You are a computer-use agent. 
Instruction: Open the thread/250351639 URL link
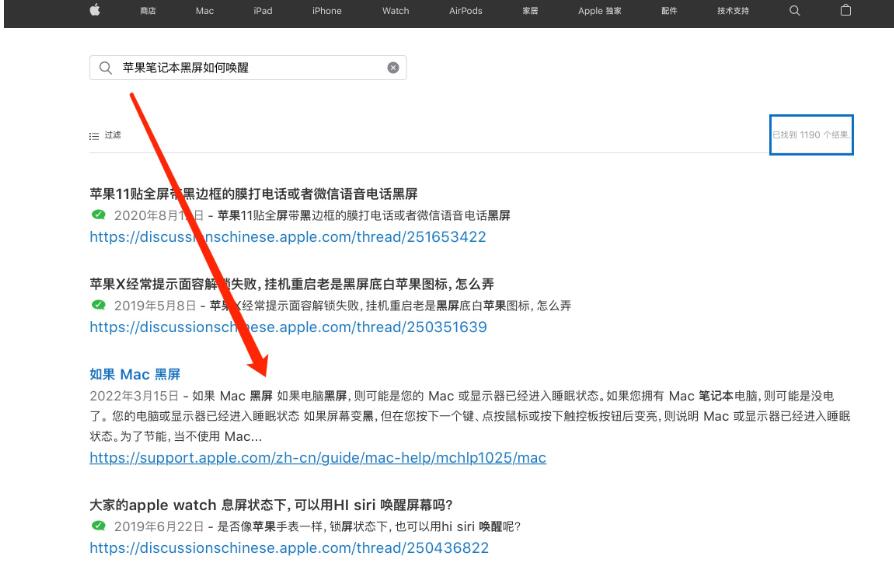click(x=288, y=327)
